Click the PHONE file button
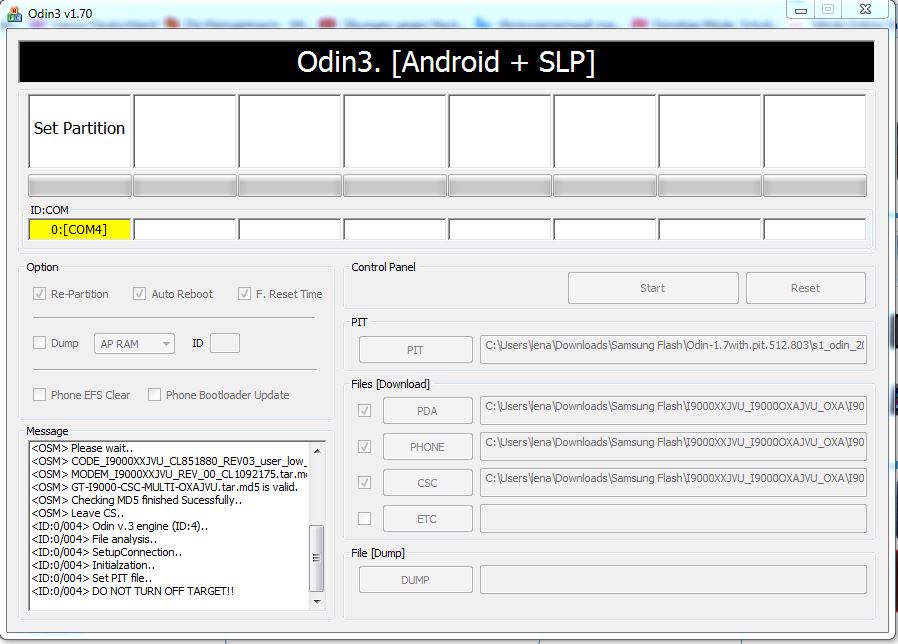 pyautogui.click(x=428, y=447)
